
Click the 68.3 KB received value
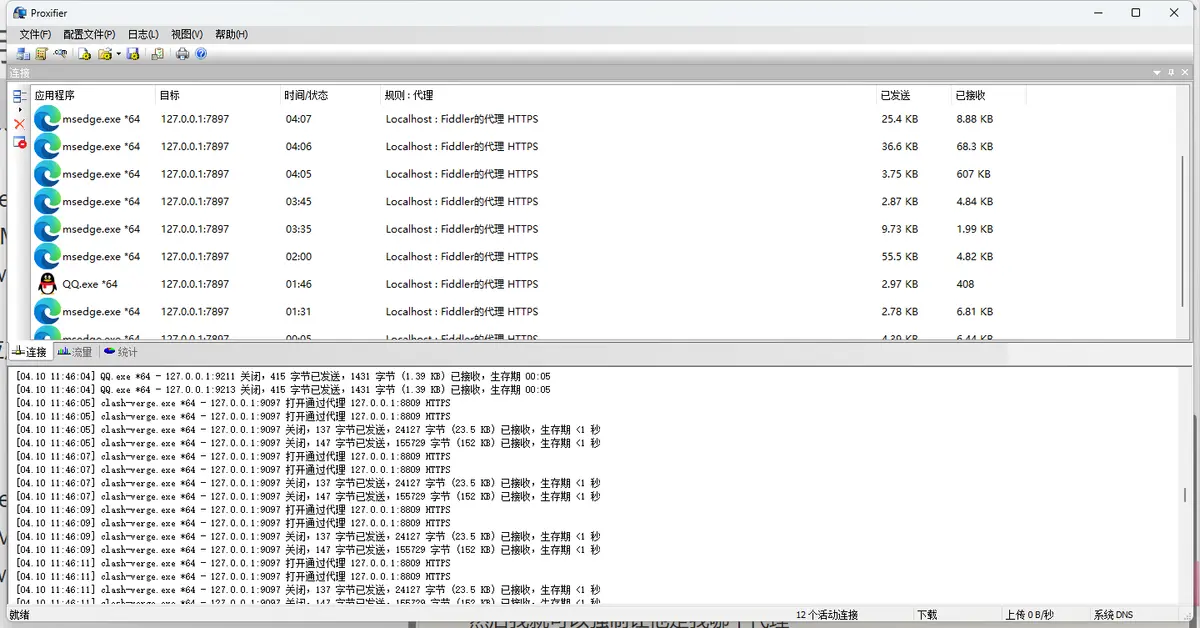(x=975, y=146)
